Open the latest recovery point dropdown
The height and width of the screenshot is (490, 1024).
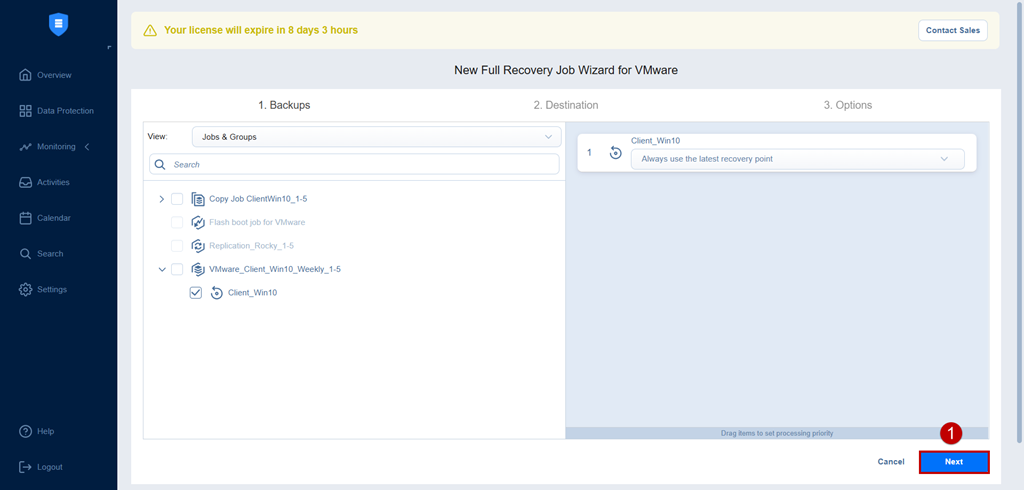tap(797, 159)
